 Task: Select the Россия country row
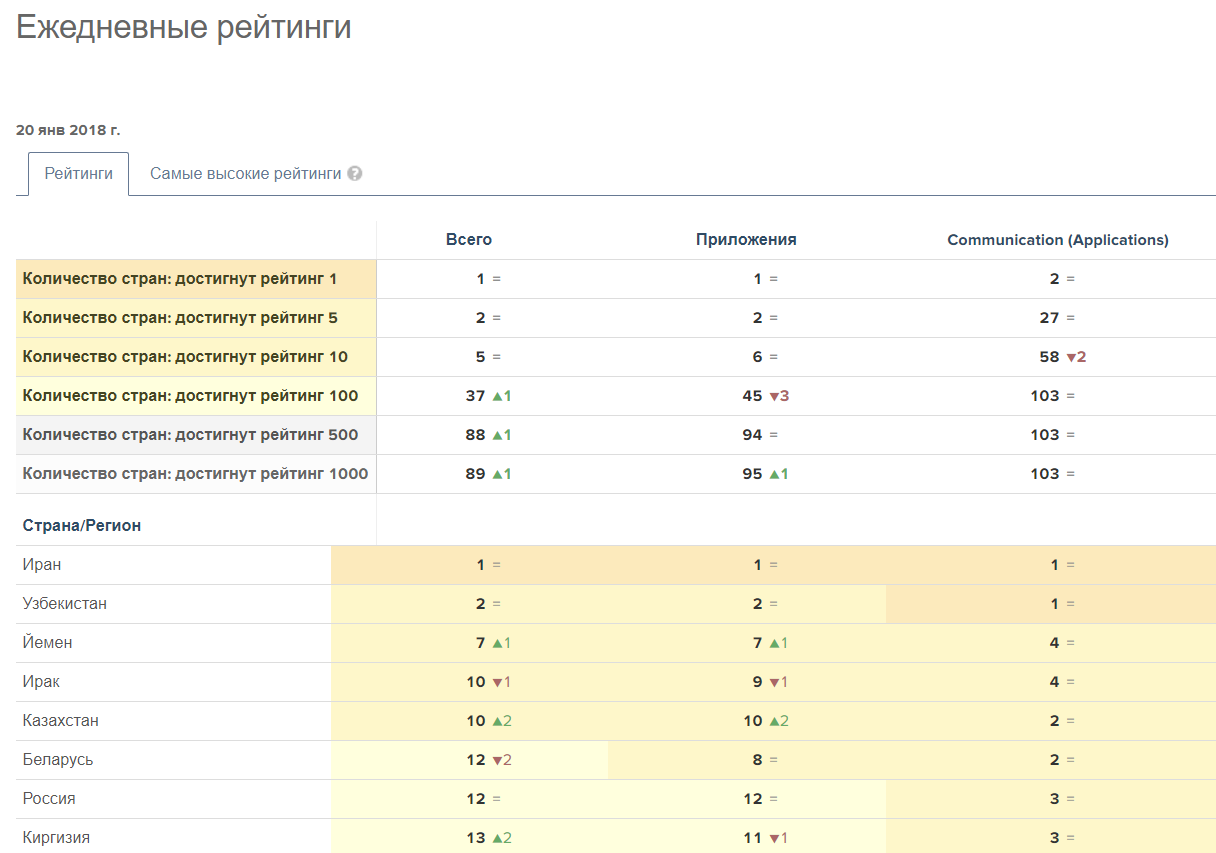tap(49, 799)
